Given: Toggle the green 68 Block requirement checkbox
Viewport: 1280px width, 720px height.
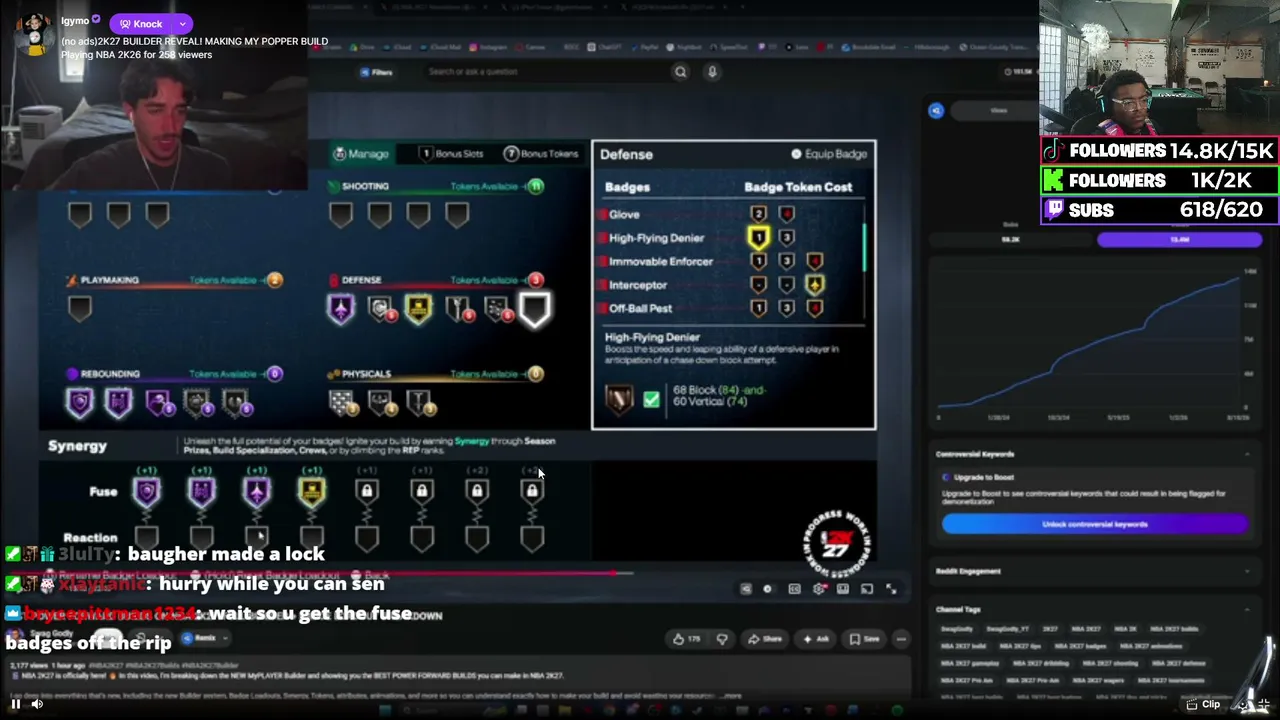Looking at the screenshot, I should click(x=651, y=400).
